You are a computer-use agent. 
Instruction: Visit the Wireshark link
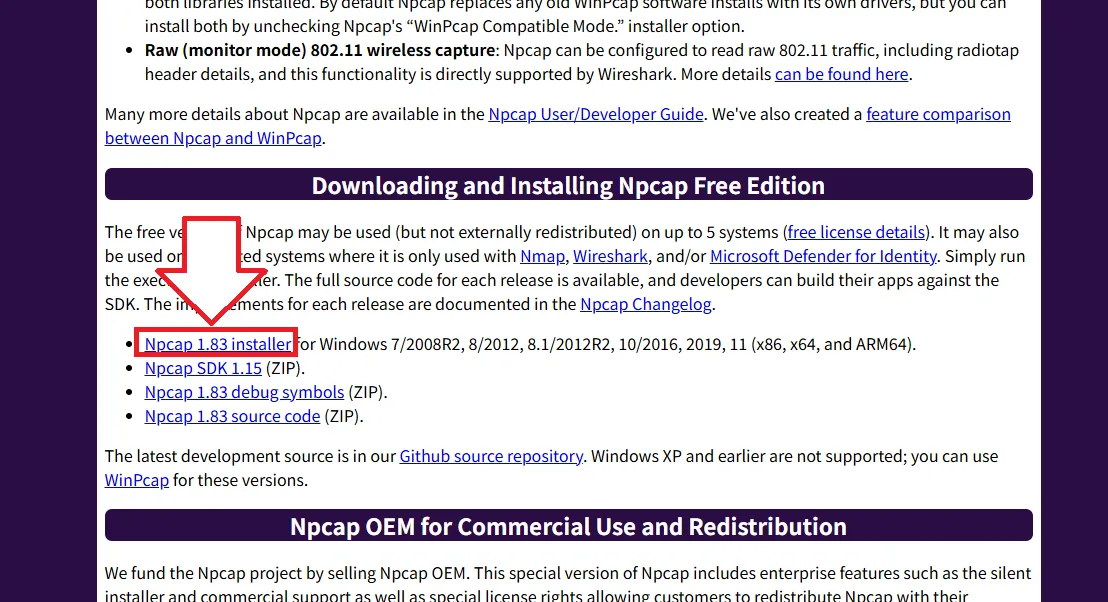[610, 256]
